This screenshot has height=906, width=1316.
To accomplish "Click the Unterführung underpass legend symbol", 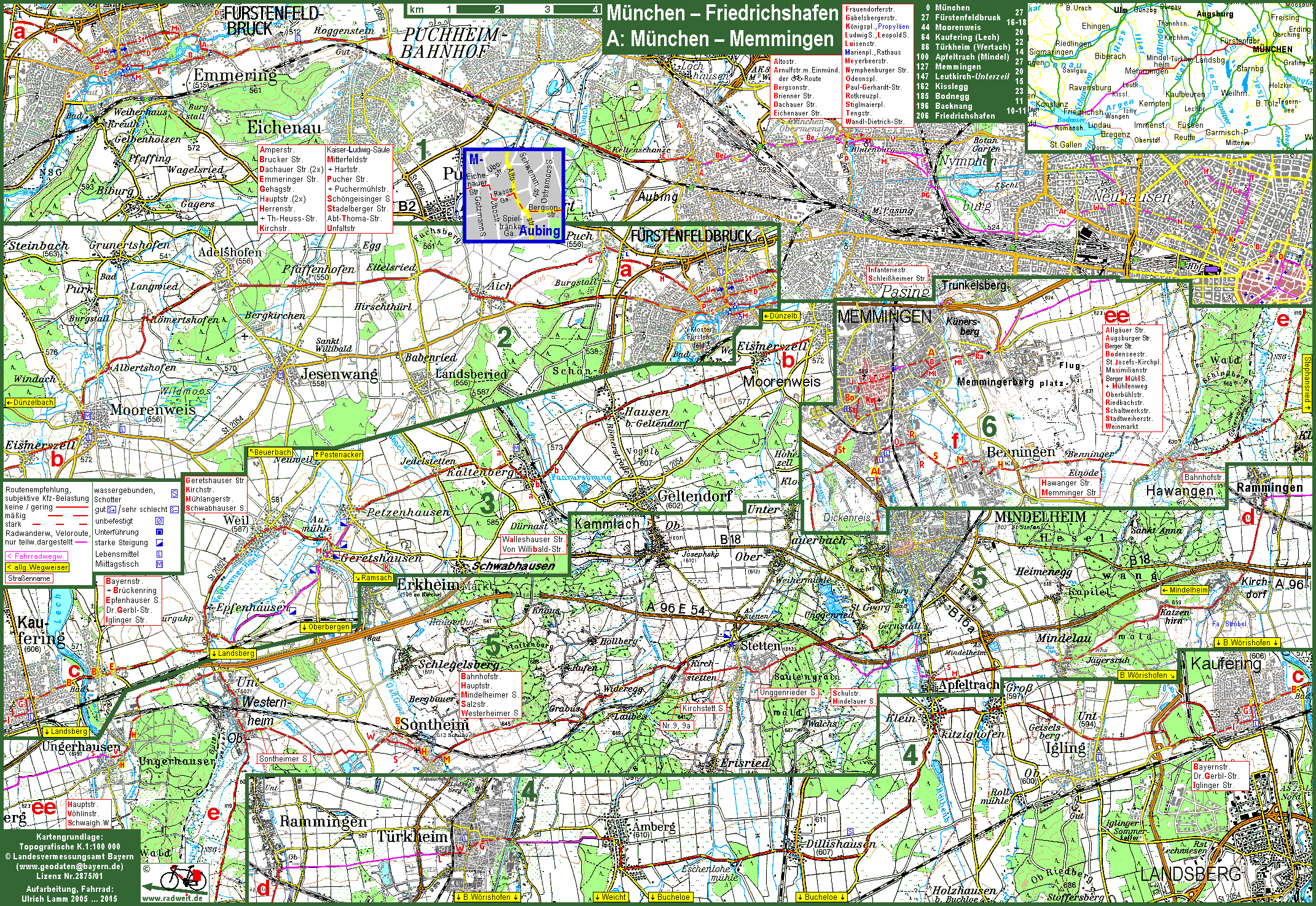I will (160, 532).
